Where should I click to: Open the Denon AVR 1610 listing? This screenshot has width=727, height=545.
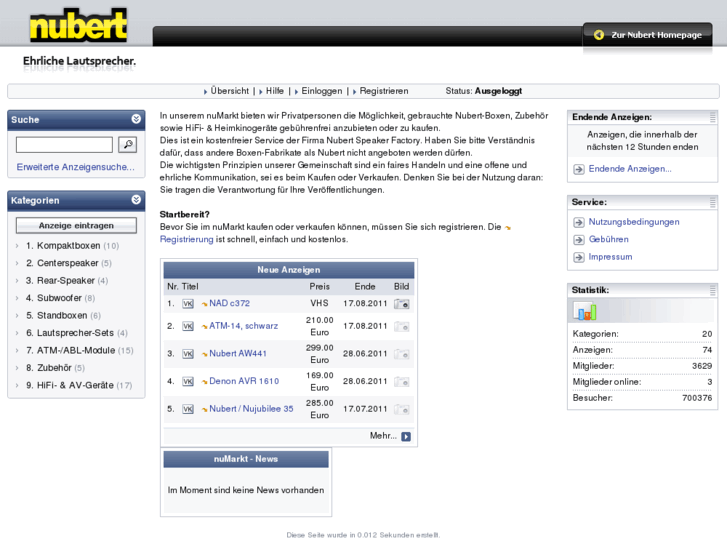(244, 381)
